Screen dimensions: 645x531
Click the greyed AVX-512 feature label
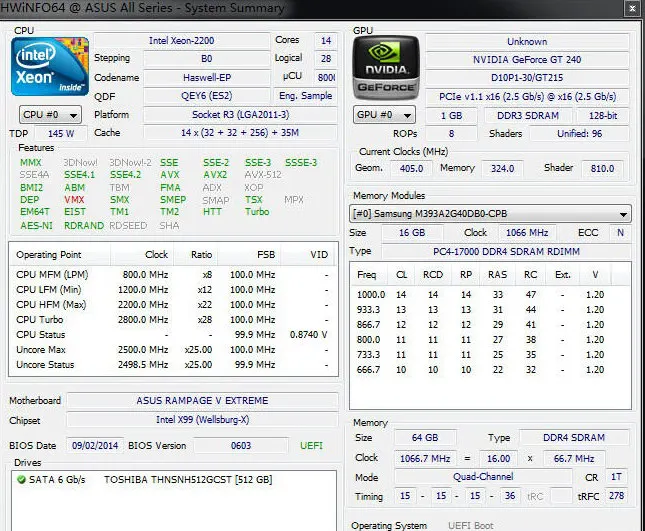tap(263, 175)
